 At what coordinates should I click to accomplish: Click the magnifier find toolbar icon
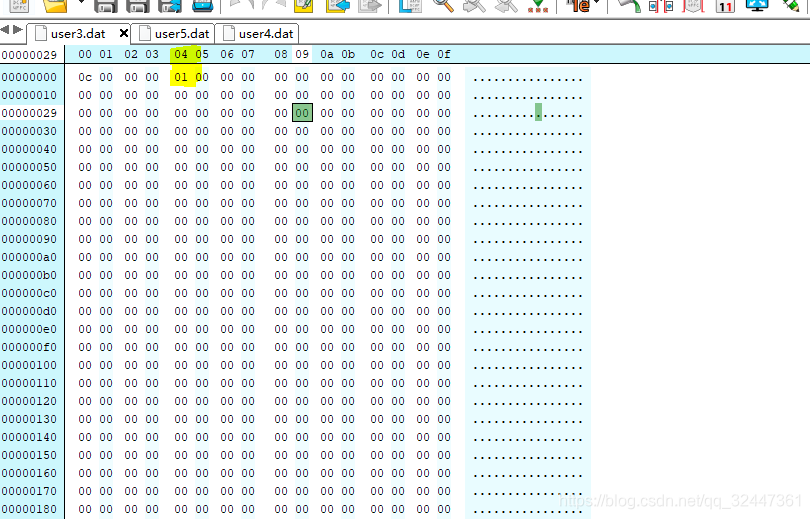tap(442, 6)
